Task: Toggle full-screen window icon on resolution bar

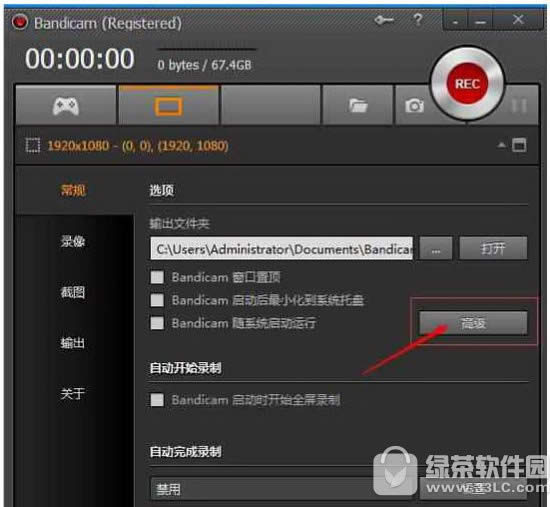Action: [519, 145]
